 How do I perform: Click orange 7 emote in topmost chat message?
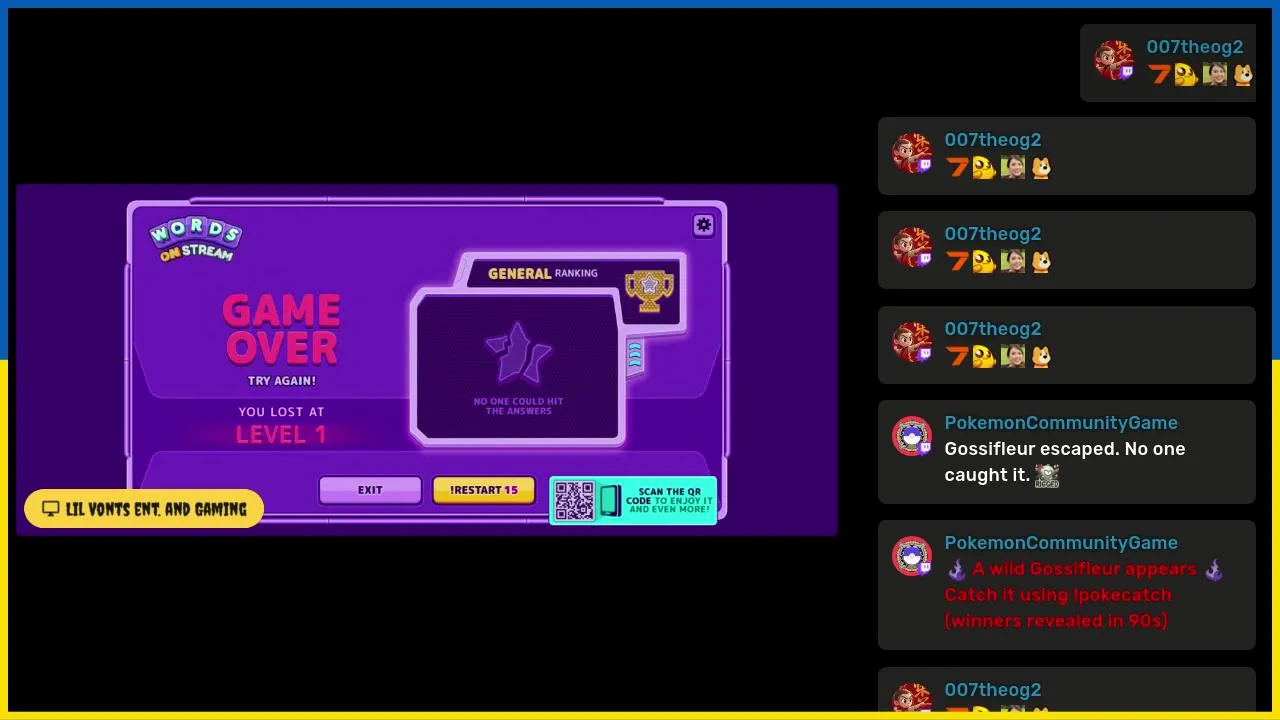tap(1159, 74)
